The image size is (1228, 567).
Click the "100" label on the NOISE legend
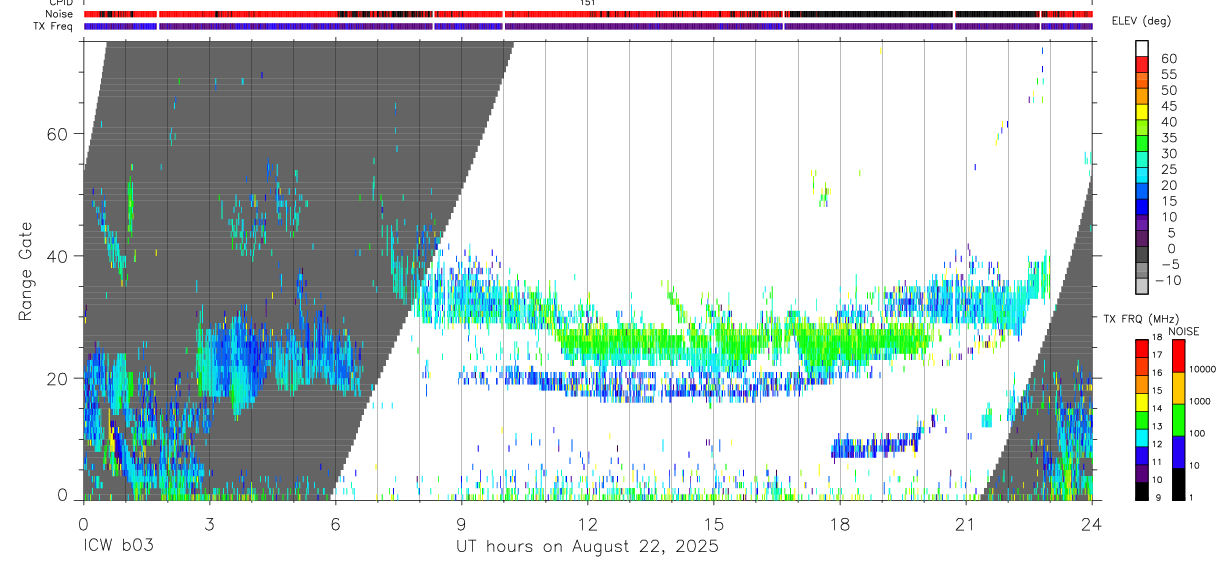[x=1196, y=433]
